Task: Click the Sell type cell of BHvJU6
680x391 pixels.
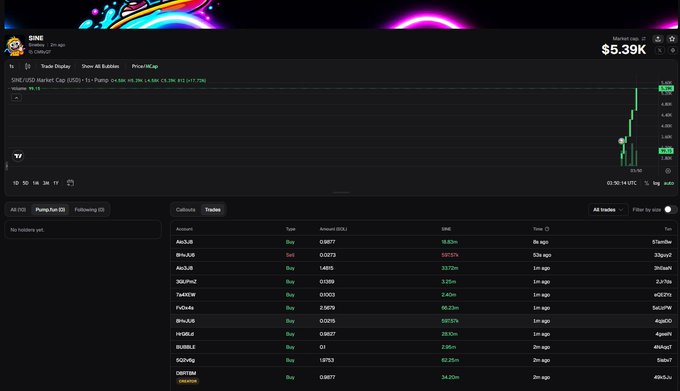Action: (x=290, y=255)
